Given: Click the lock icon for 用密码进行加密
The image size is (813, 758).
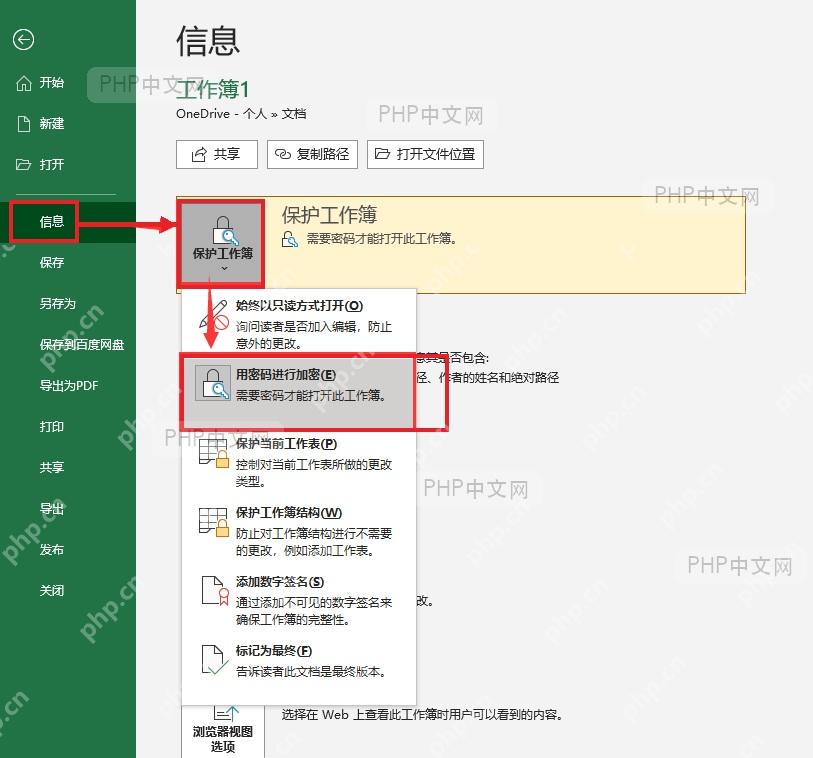Looking at the screenshot, I should 214,384.
